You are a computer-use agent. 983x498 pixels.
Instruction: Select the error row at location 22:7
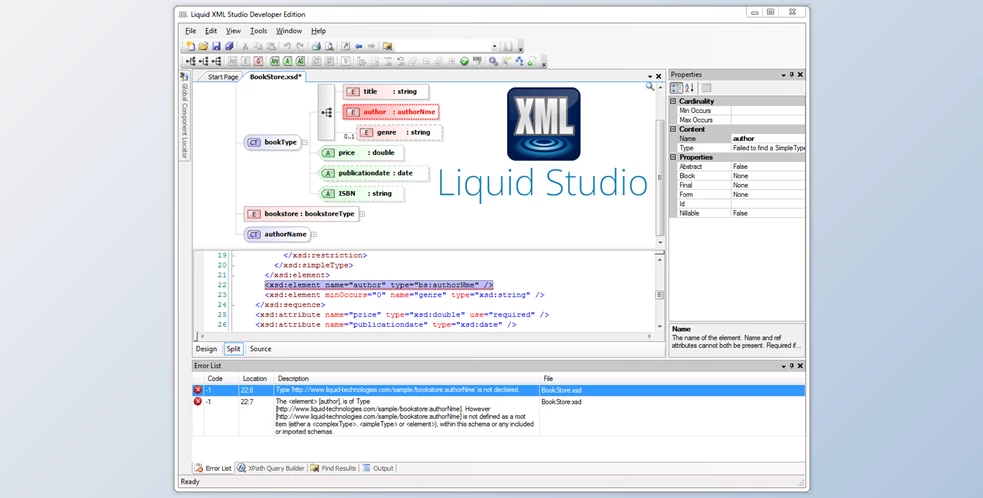click(498, 416)
